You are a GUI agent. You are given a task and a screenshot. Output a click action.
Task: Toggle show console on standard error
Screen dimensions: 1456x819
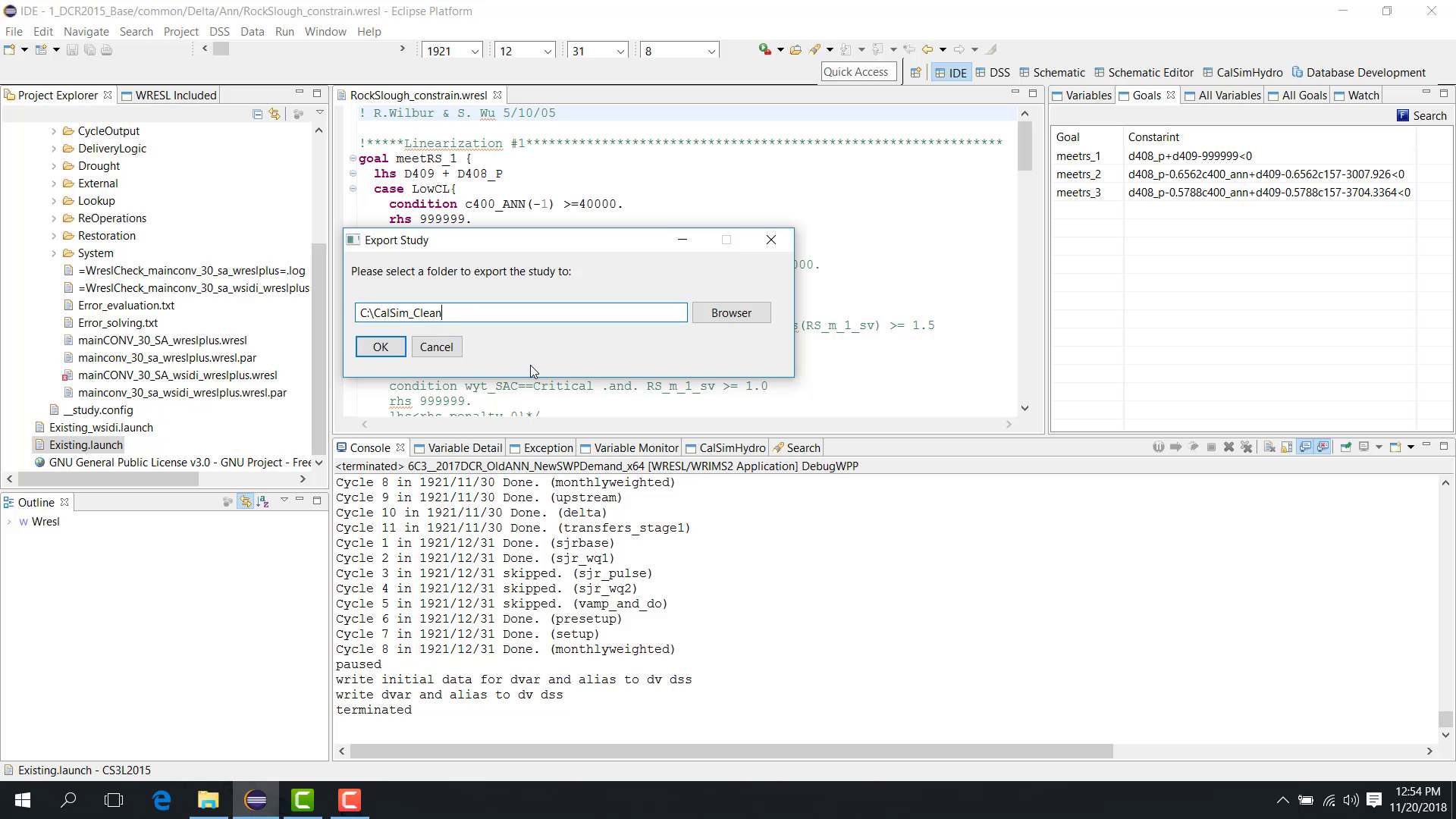pyautogui.click(x=1323, y=447)
